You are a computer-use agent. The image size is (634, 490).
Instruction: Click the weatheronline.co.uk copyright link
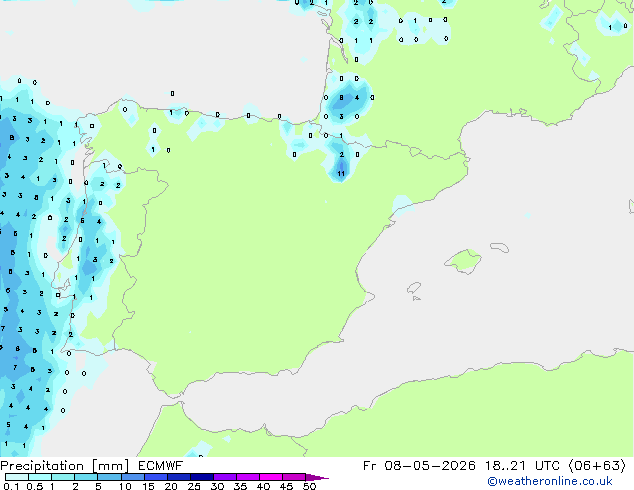click(x=550, y=481)
